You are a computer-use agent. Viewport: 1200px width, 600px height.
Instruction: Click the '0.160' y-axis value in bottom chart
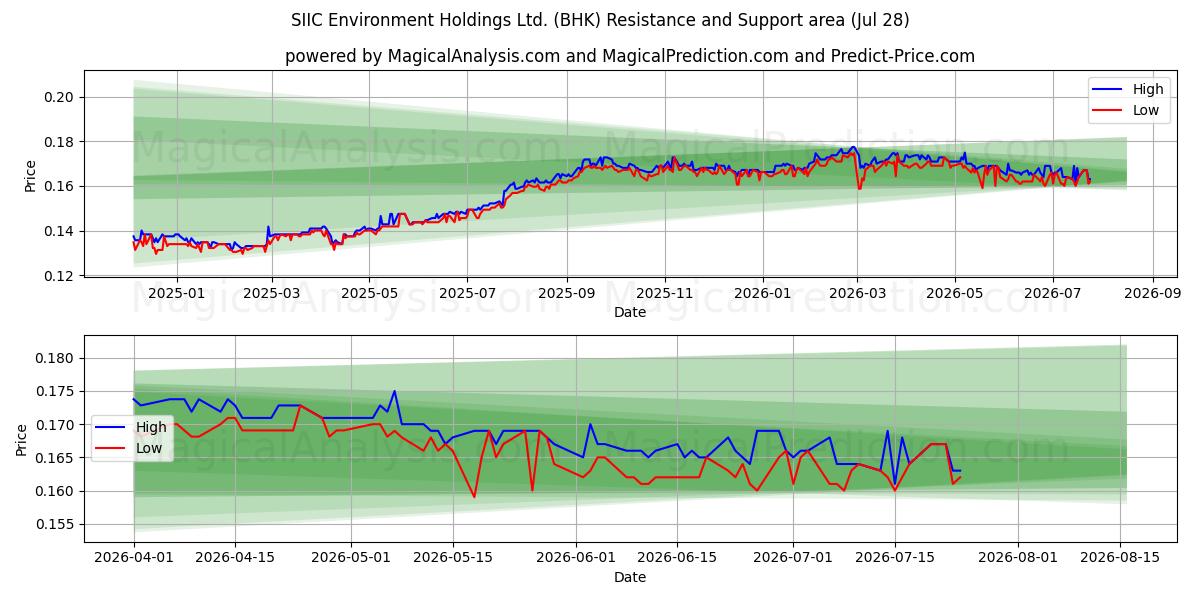click(x=56, y=492)
